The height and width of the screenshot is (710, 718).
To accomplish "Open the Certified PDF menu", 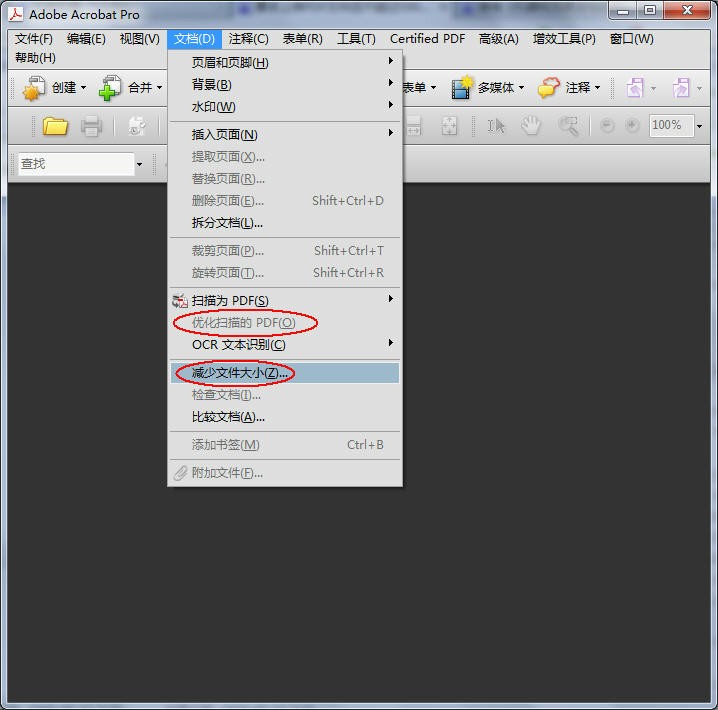I will tap(427, 39).
